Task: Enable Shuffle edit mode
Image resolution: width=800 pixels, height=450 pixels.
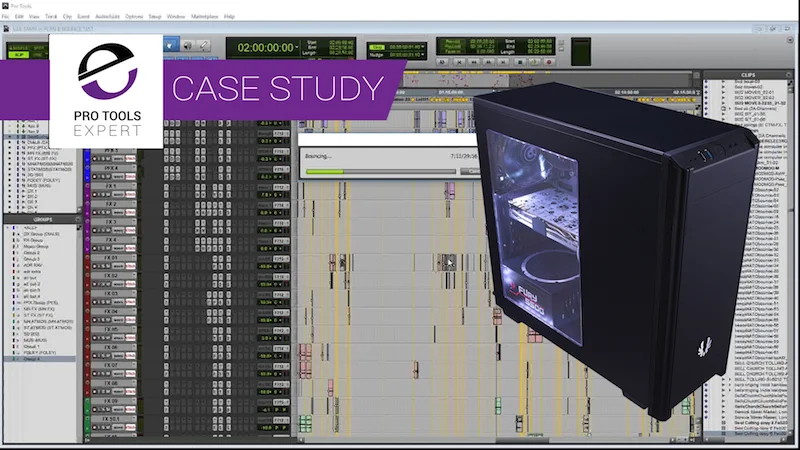Action: coord(19,48)
